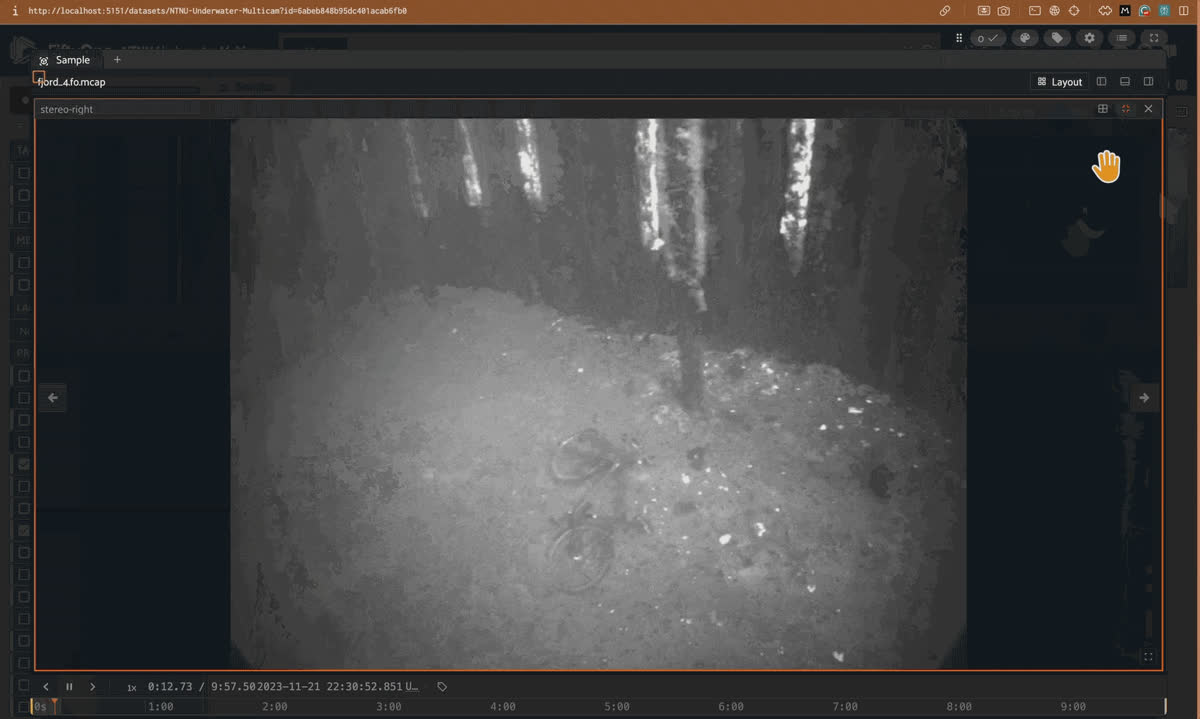The height and width of the screenshot is (719, 1200).
Task: Click the crosshair target icon in the browser toolbar
Action: point(1074,10)
